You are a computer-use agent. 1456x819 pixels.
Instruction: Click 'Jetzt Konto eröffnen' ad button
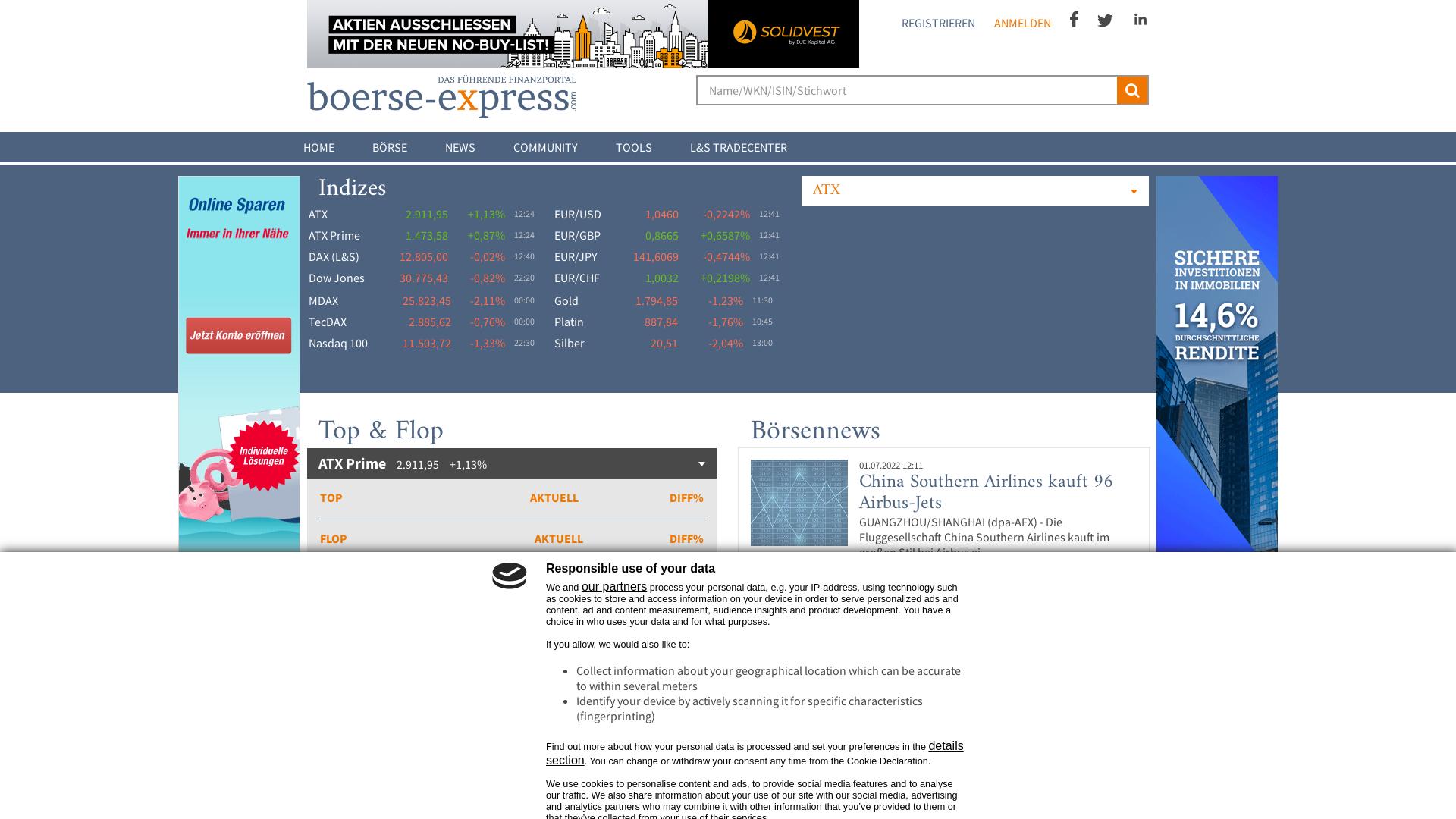(239, 336)
